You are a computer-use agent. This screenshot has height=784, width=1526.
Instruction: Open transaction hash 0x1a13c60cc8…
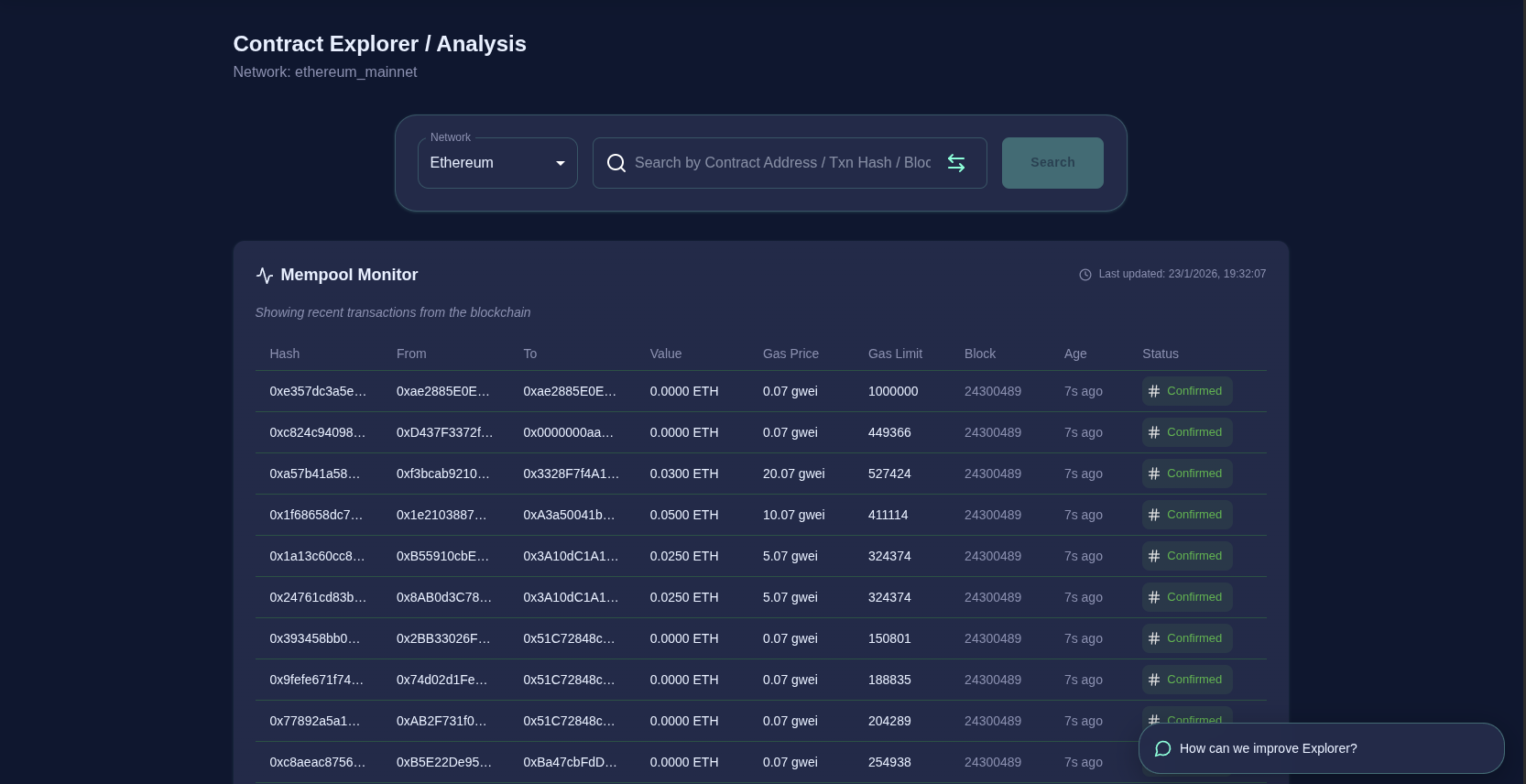coord(317,556)
